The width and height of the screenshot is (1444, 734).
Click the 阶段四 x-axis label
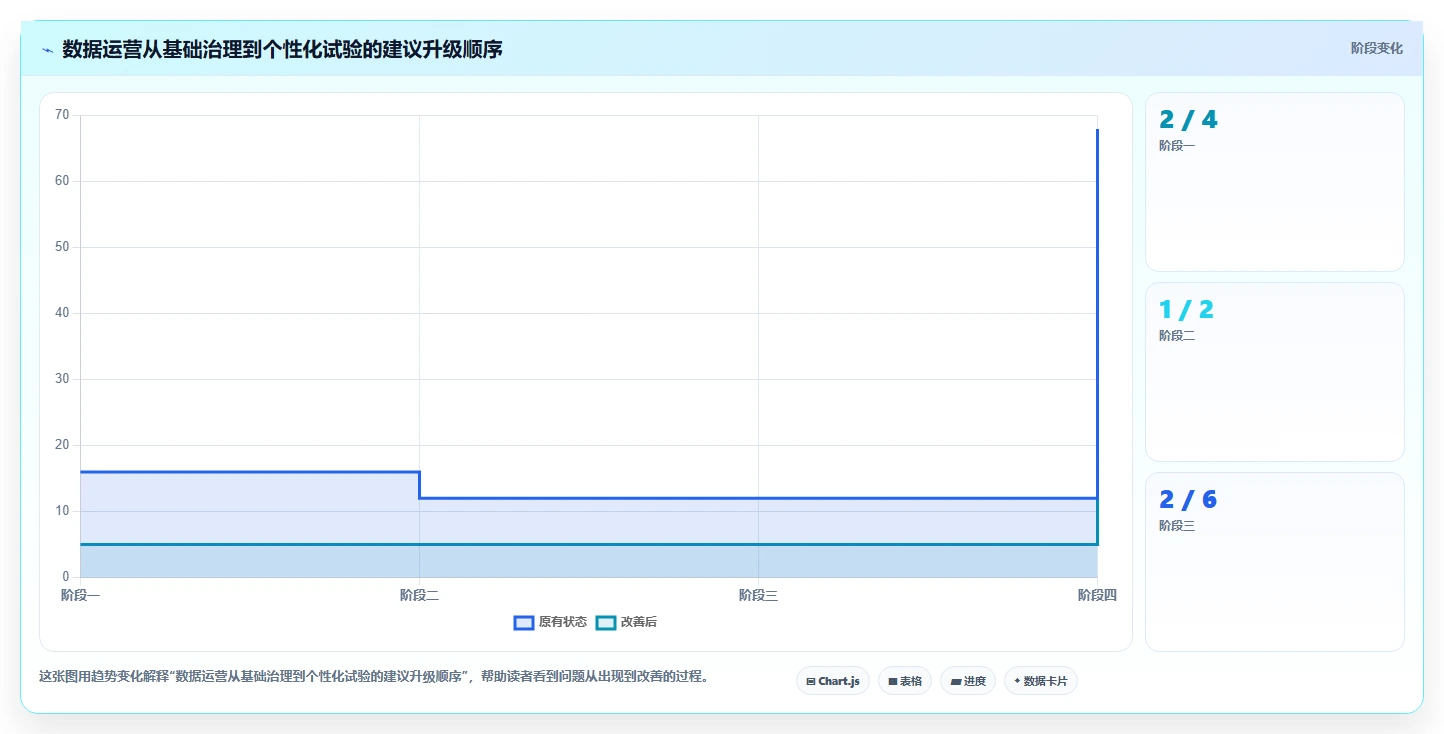[x=1097, y=596]
